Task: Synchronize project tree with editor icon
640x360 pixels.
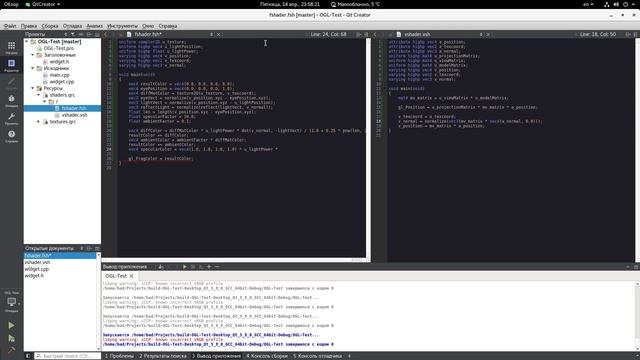Action: 81,34
